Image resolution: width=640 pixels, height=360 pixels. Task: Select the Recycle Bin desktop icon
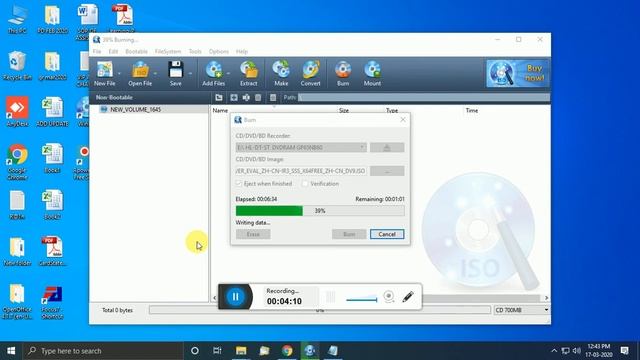click(17, 65)
